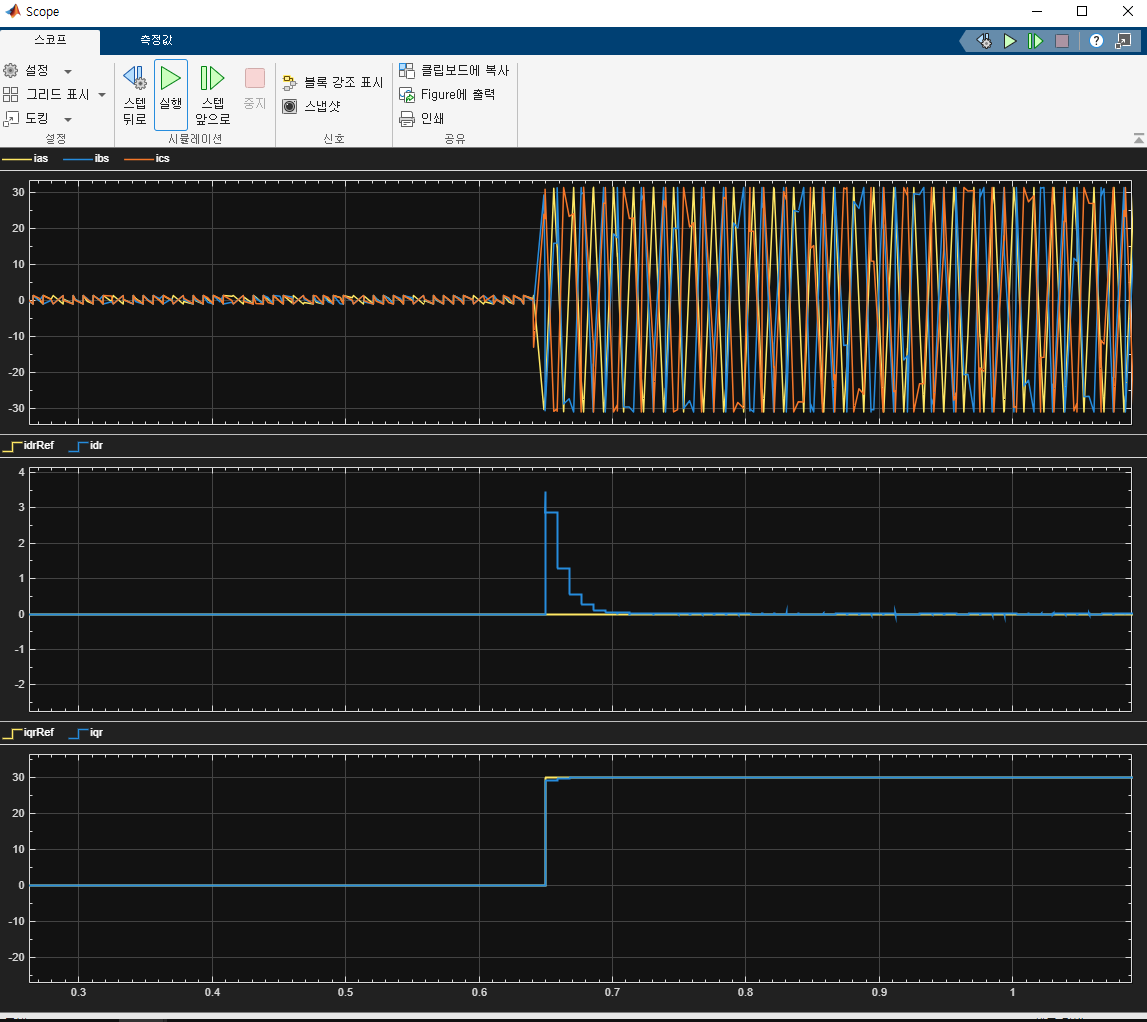Click the large 실행 (Run) button in the ribbon

tap(171, 87)
